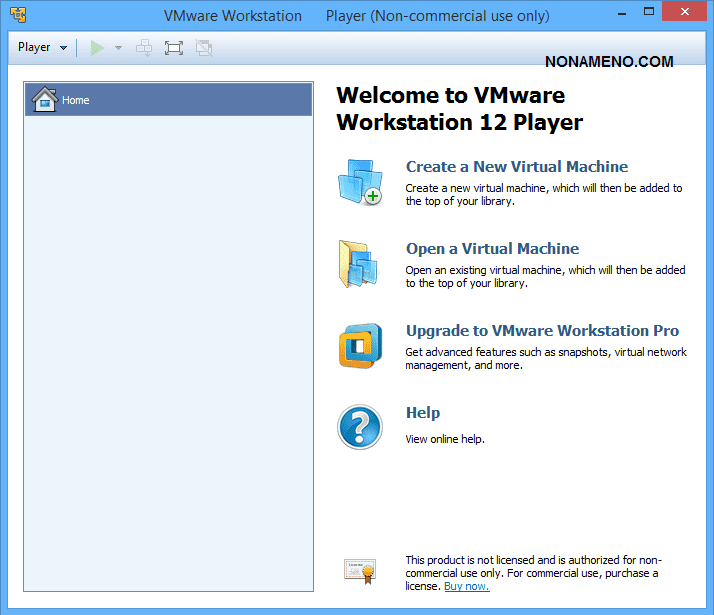Open the Player menu
Viewport: 714px width, 615px height.
coord(42,47)
